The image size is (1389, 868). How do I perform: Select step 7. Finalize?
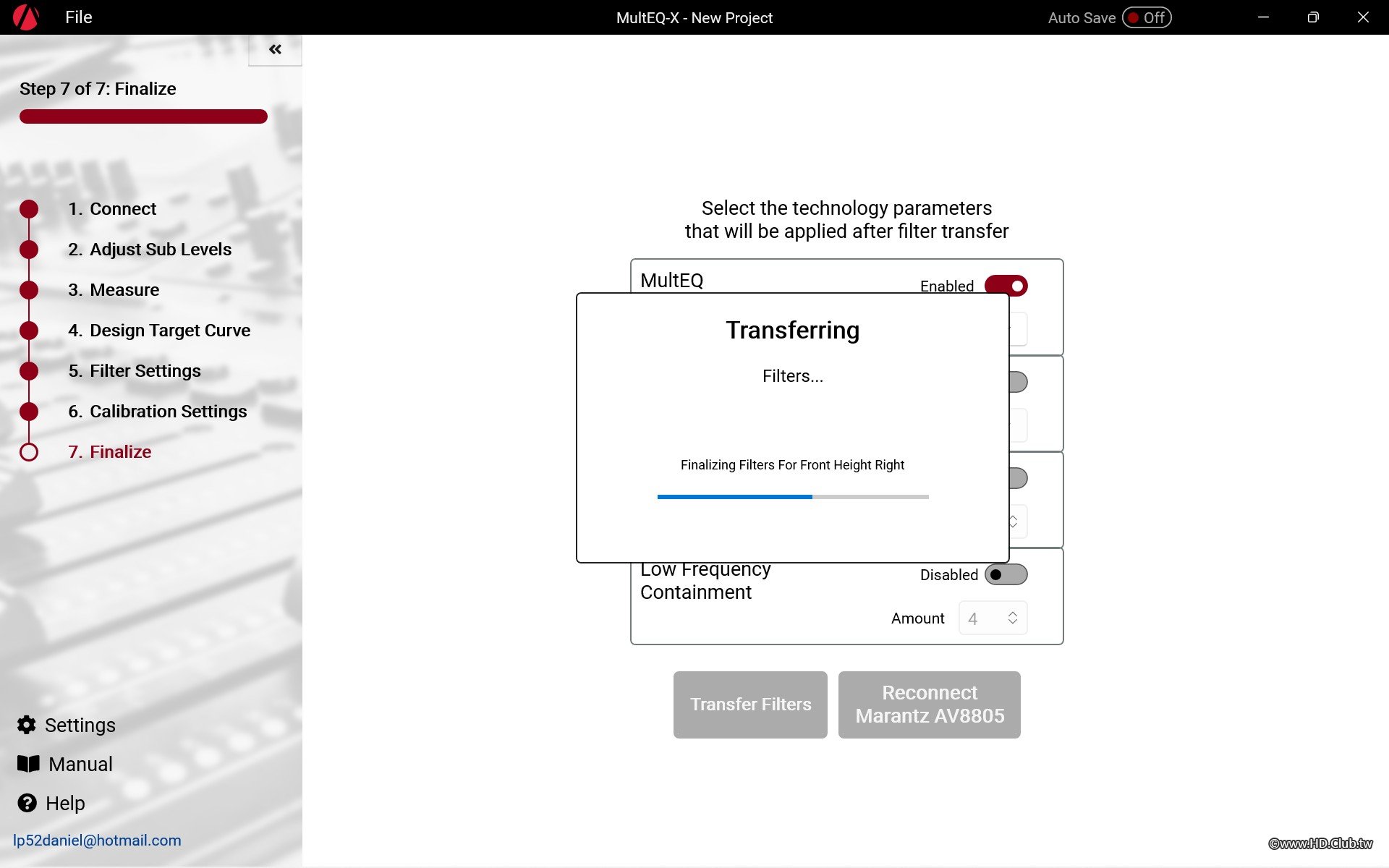tap(110, 452)
